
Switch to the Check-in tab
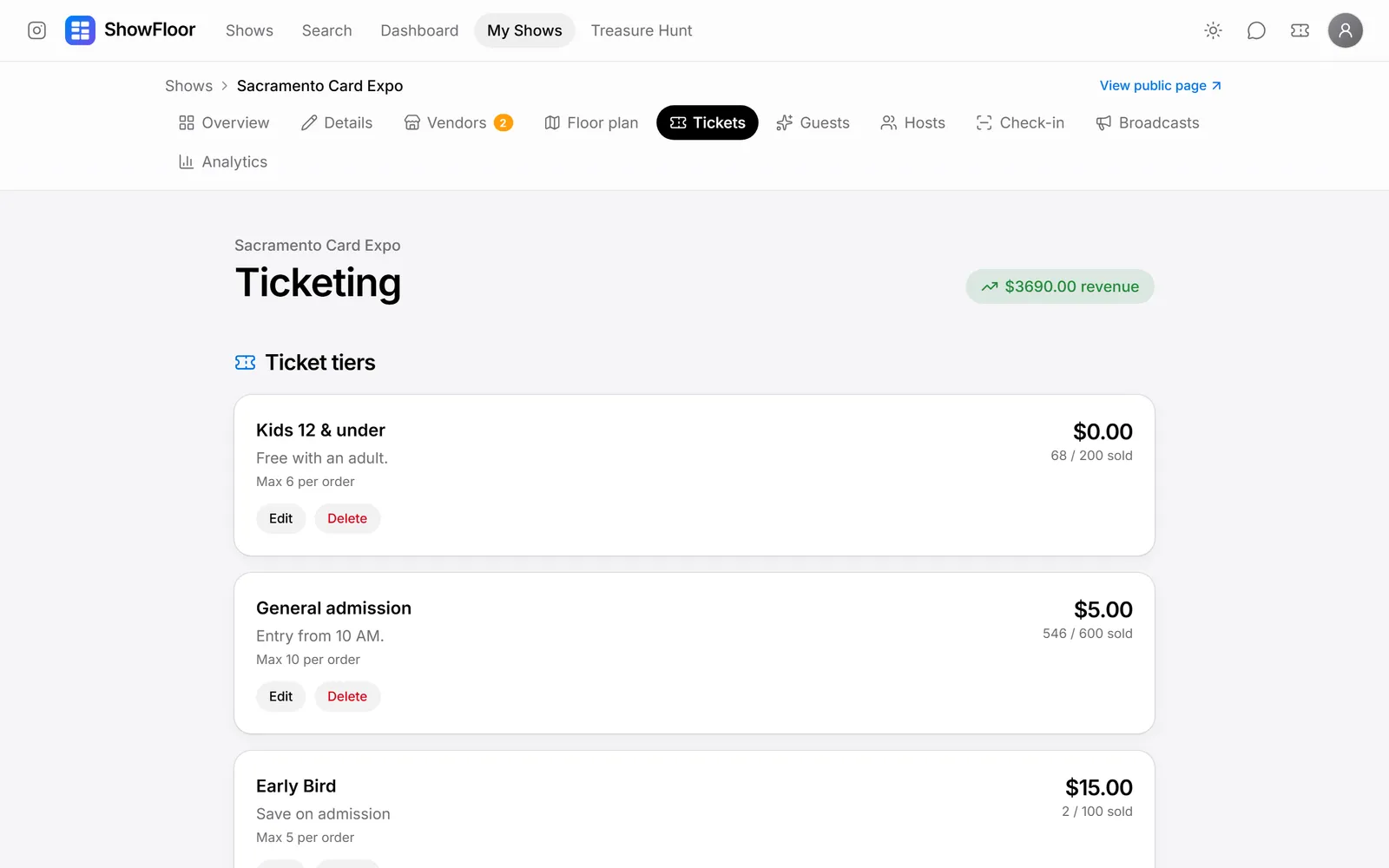pyautogui.click(x=1020, y=122)
